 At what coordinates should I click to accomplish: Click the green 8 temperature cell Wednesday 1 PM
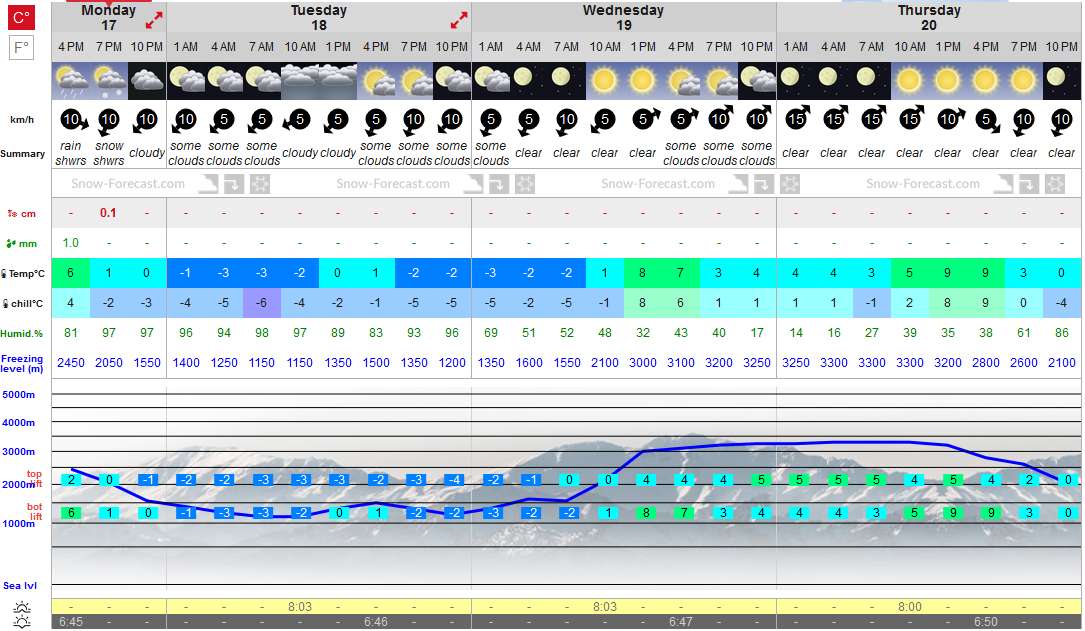[643, 273]
